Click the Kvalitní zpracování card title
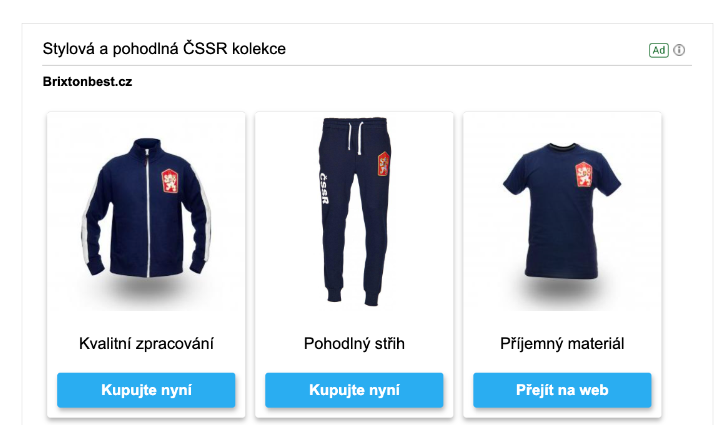Screen dimensions: 723x425 click(x=146, y=344)
